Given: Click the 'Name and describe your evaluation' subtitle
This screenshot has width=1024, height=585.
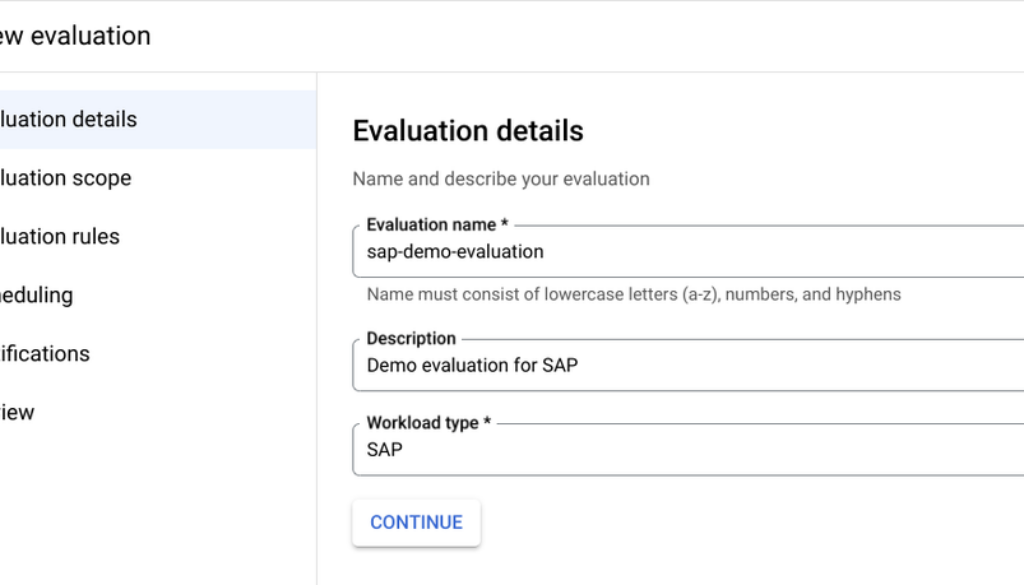Looking at the screenshot, I should click(501, 179).
